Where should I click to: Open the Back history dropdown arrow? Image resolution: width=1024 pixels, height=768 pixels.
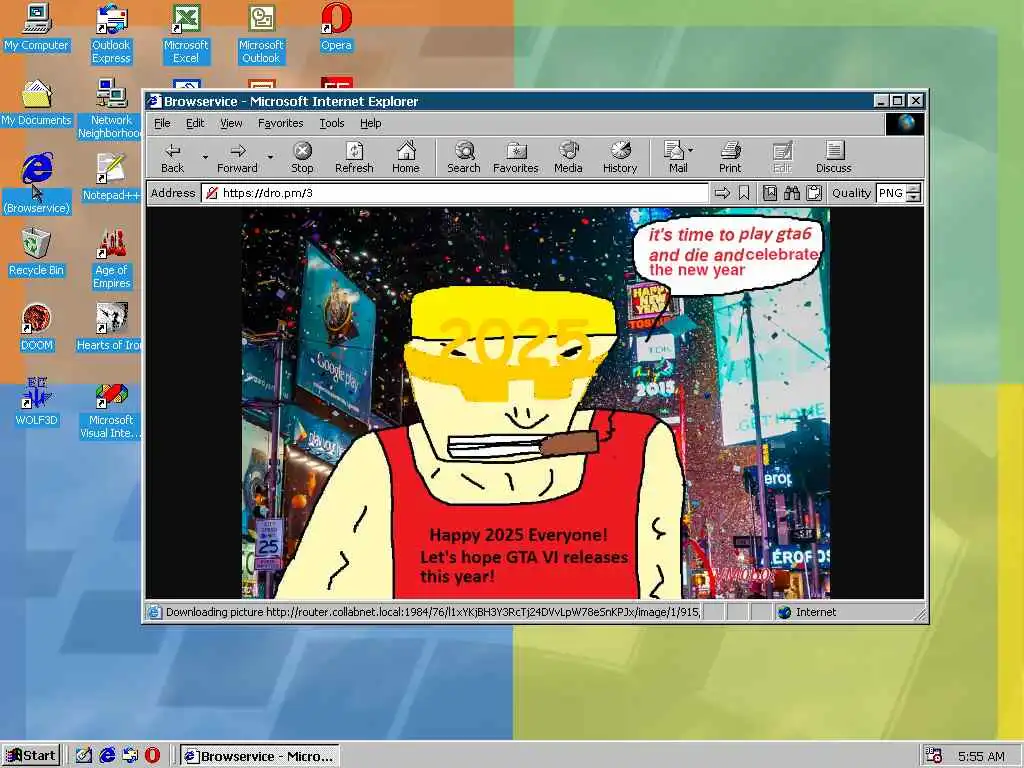coord(205,157)
